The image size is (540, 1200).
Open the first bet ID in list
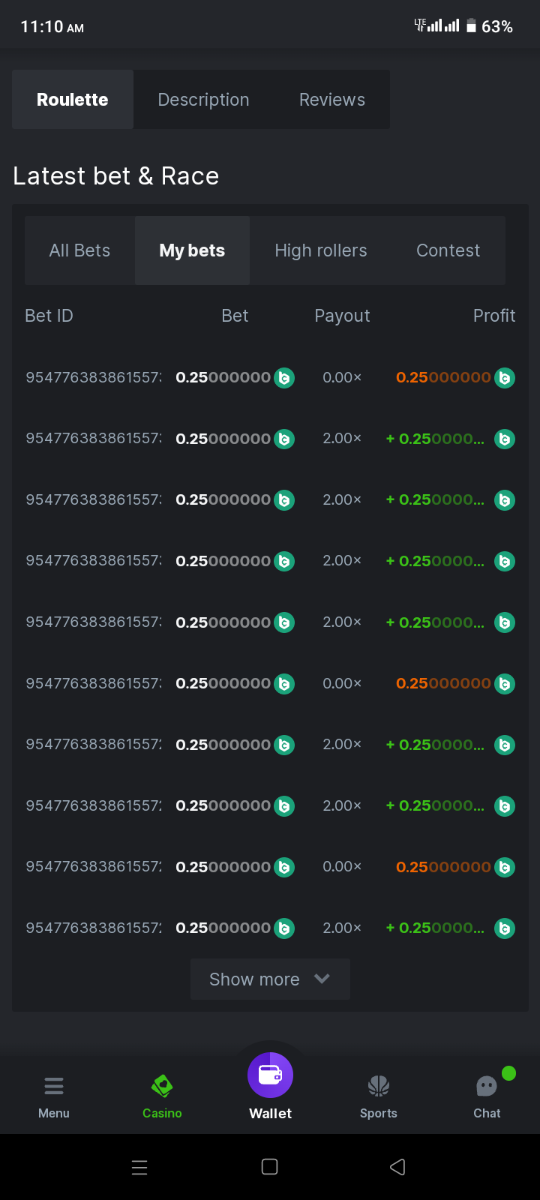click(93, 378)
